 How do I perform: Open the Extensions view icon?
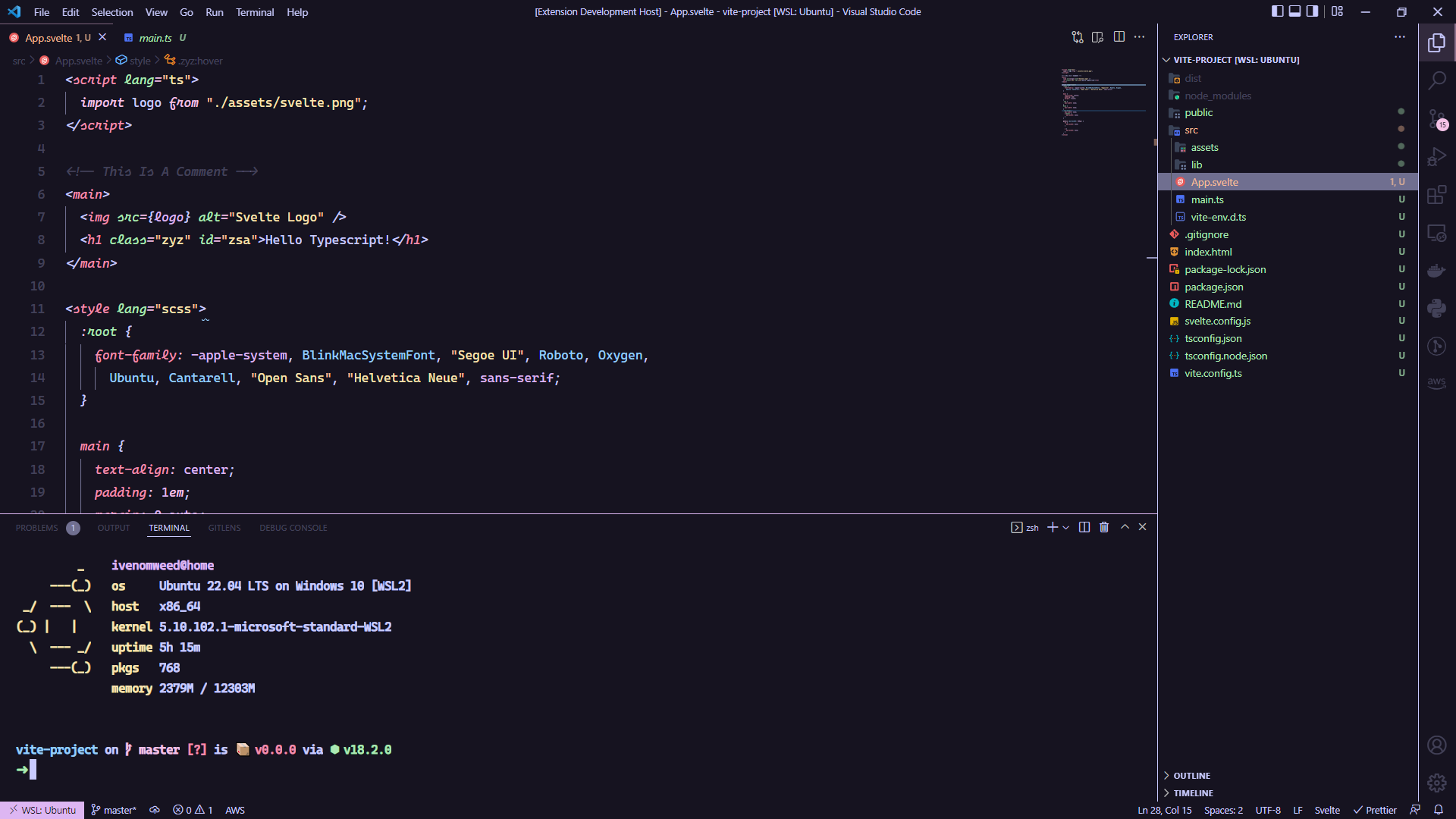pyautogui.click(x=1436, y=195)
